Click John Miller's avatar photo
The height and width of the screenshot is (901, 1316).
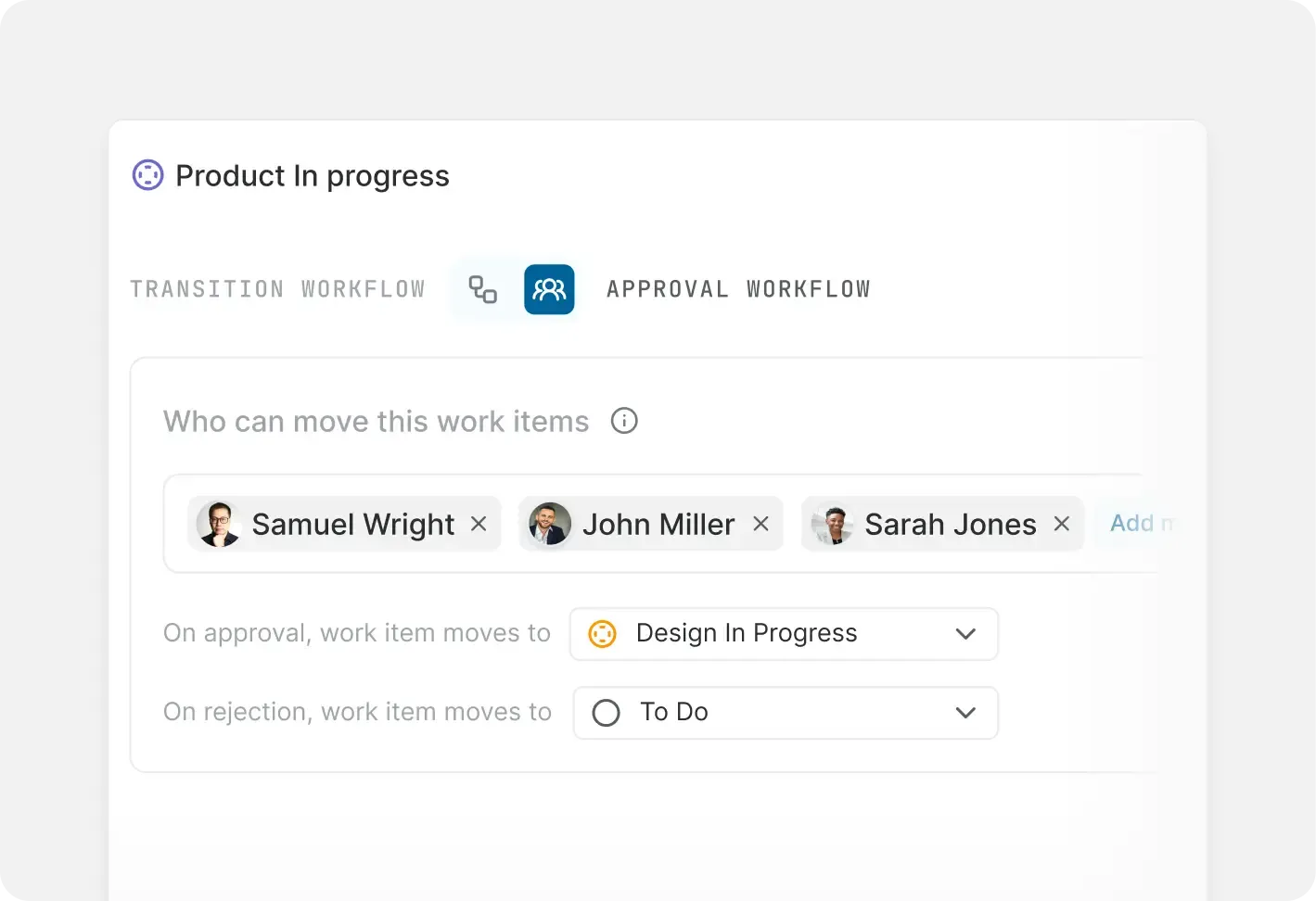[x=550, y=525]
